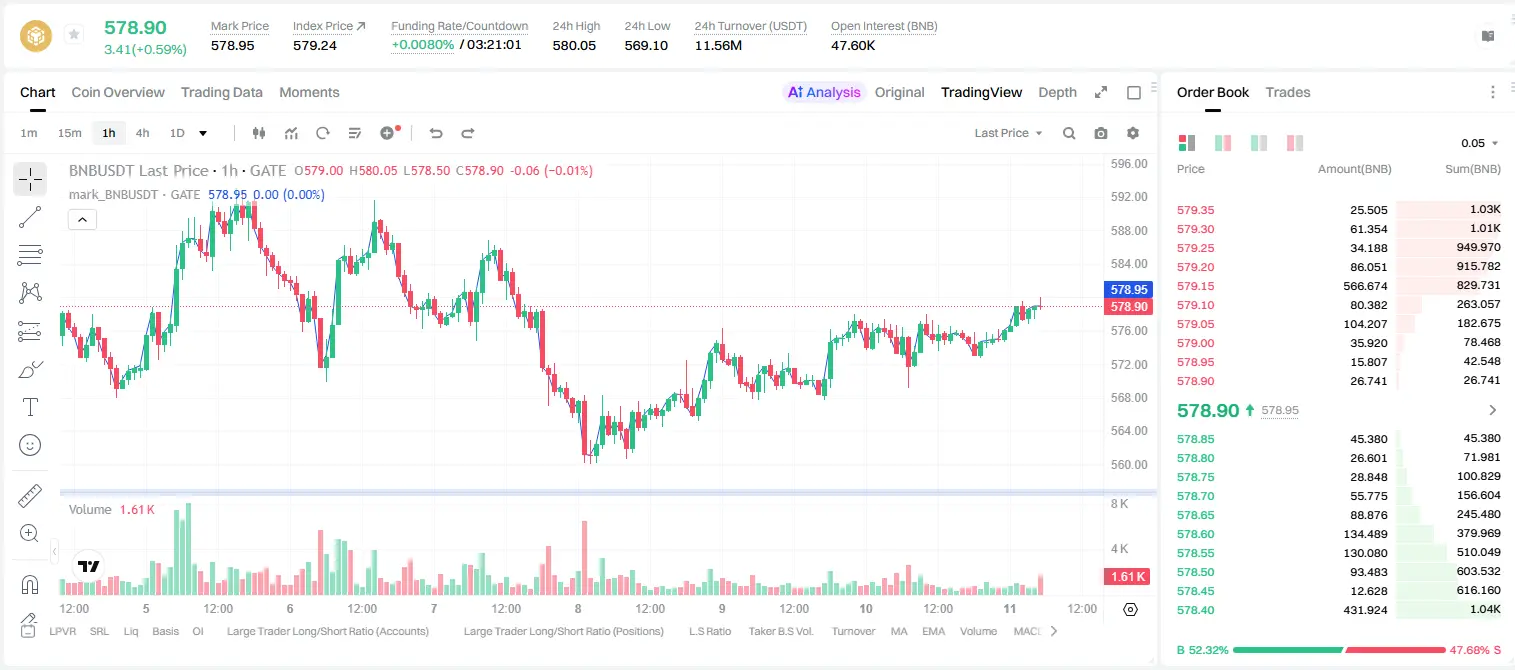Collapse the indicator legend chevron
This screenshot has width=1515, height=670.
[x=82, y=219]
